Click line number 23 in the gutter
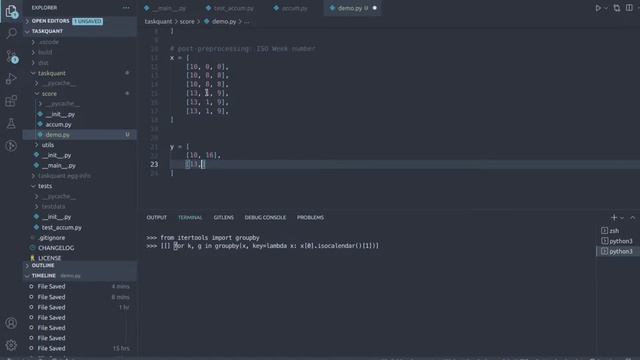This screenshot has height=360, width=640. [x=154, y=164]
